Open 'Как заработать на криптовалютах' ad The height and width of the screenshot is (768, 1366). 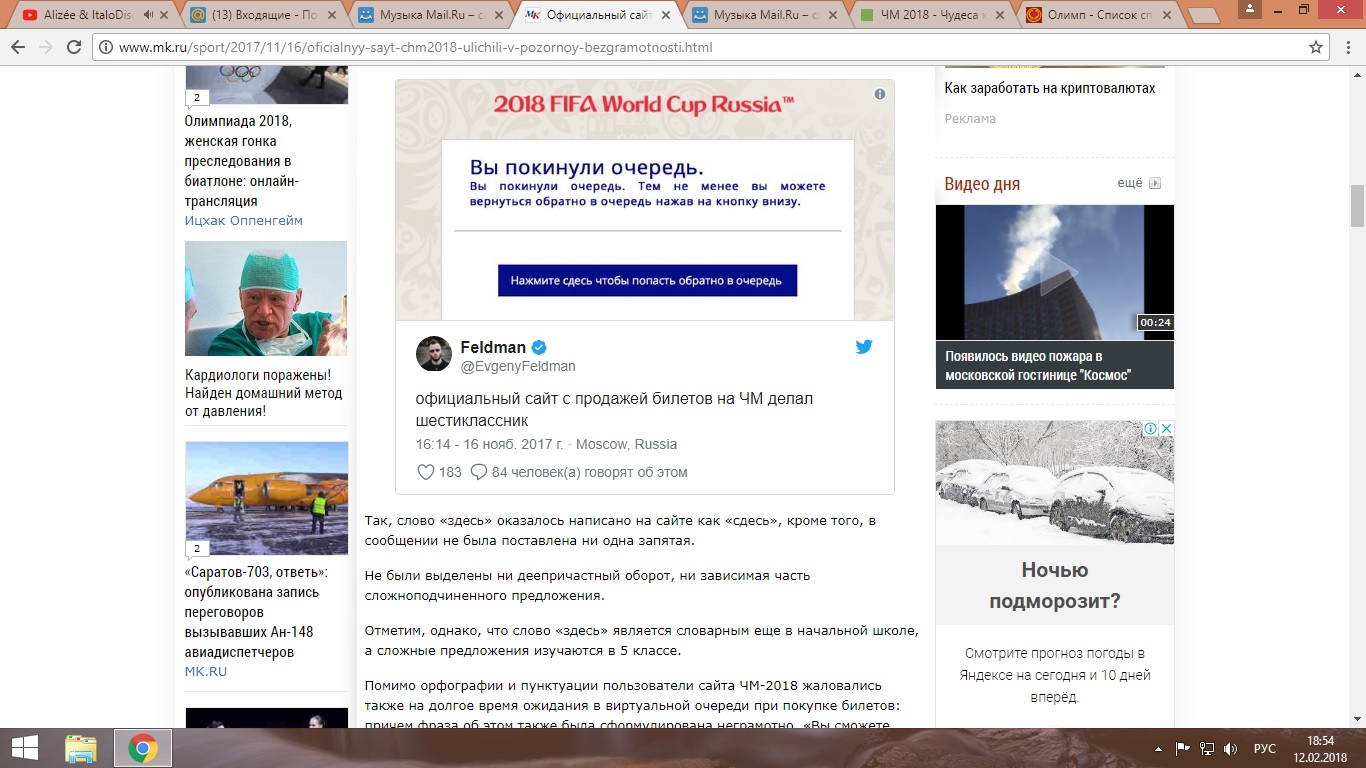[x=1050, y=88]
